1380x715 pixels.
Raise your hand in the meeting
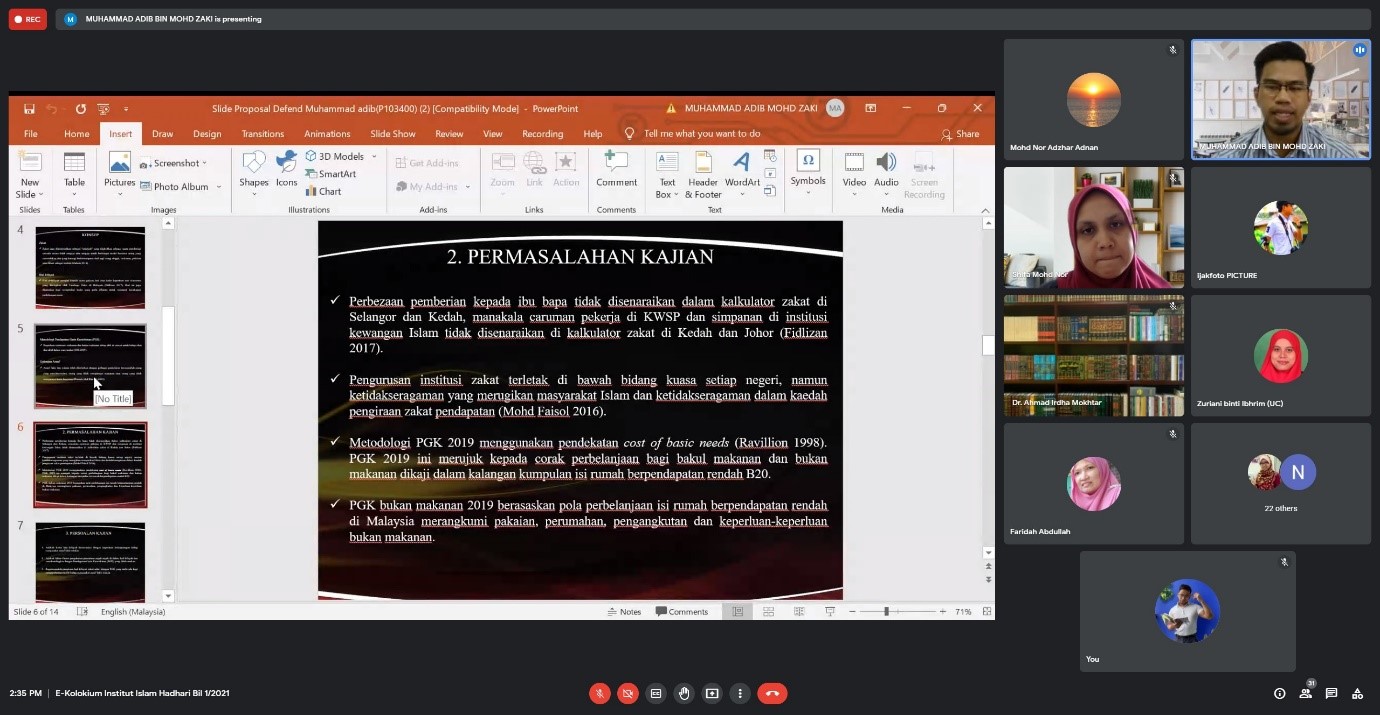[684, 693]
